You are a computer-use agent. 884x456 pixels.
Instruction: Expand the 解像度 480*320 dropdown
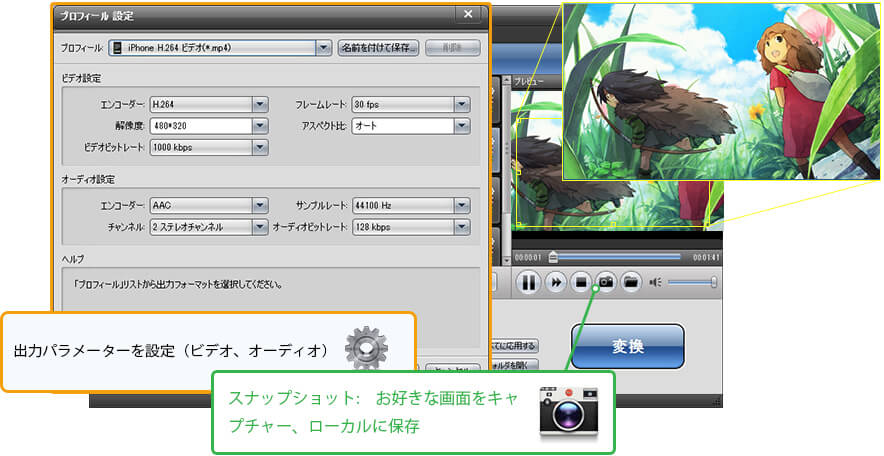[x=260, y=126]
